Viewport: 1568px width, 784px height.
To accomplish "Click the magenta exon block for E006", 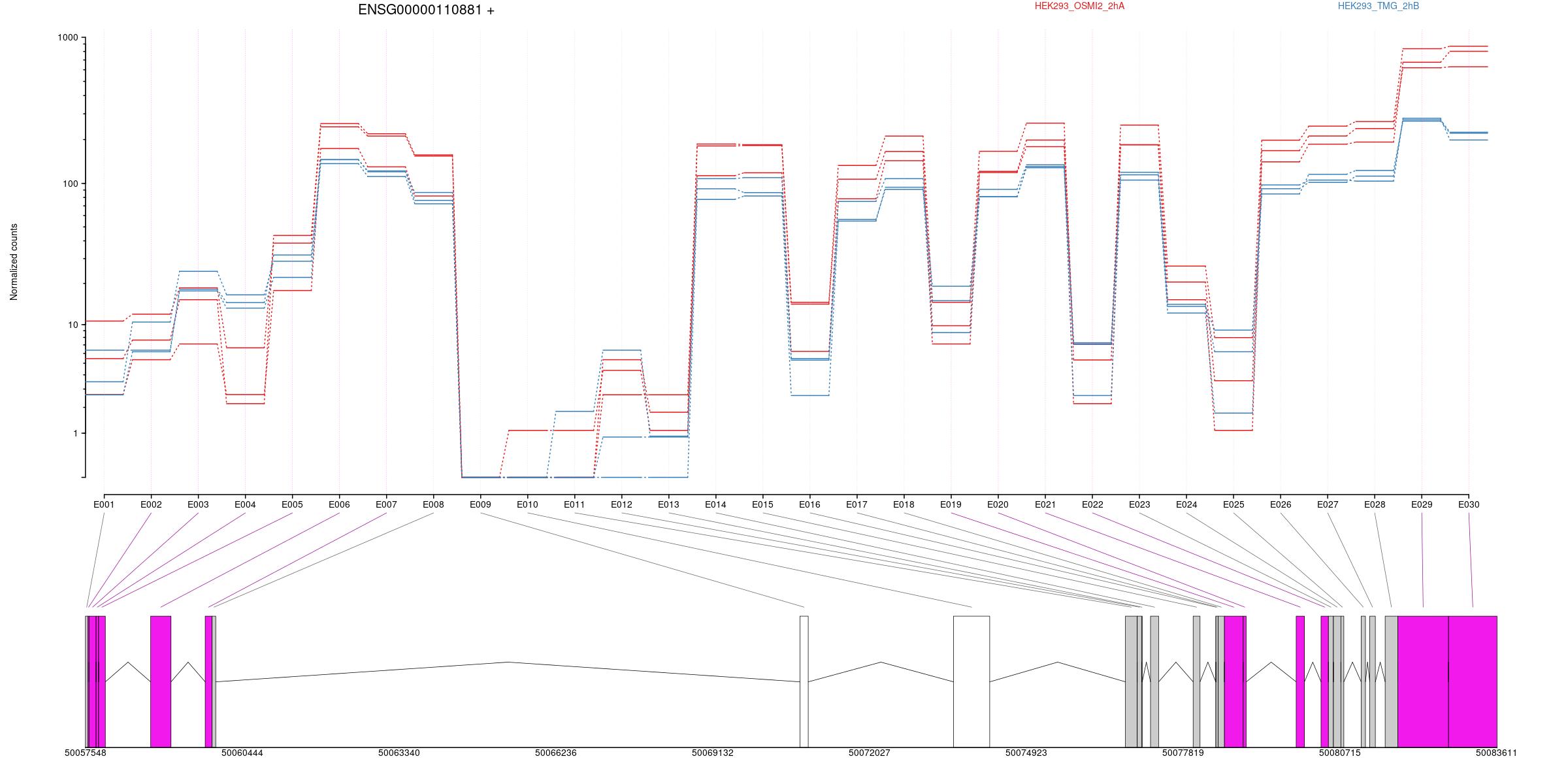I will click(x=161, y=681).
